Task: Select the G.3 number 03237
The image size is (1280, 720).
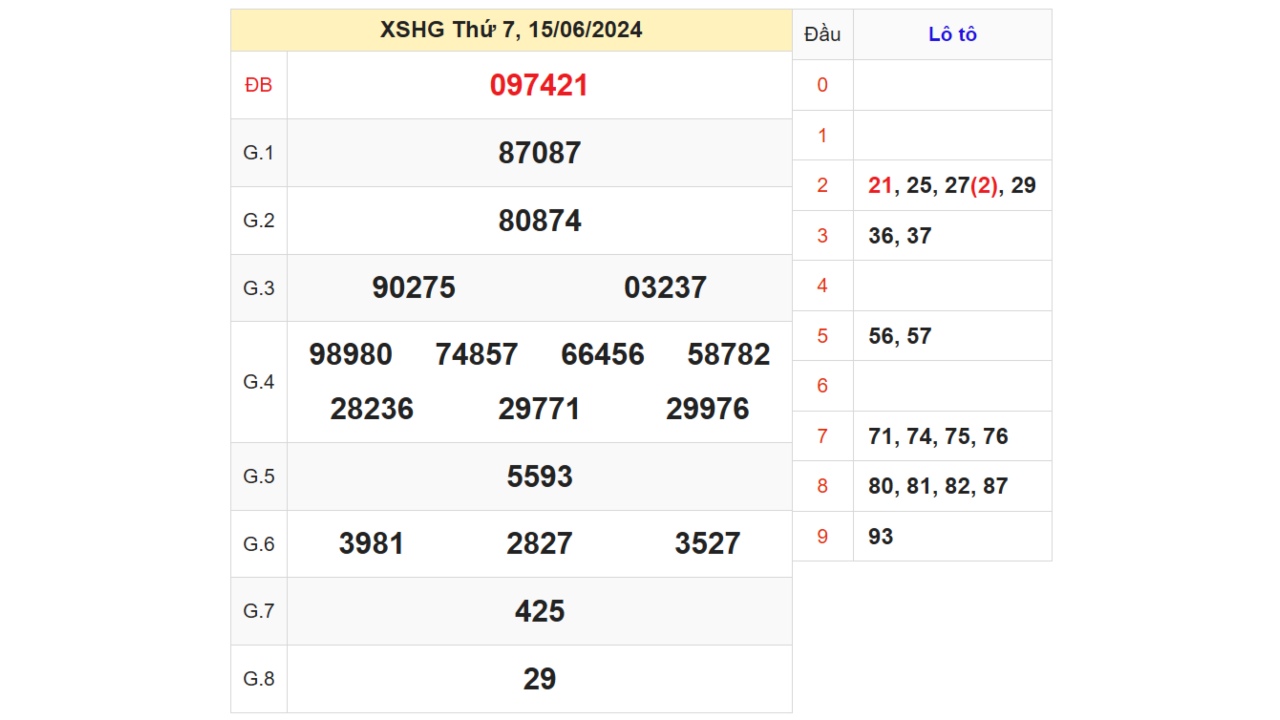Action: 665,288
